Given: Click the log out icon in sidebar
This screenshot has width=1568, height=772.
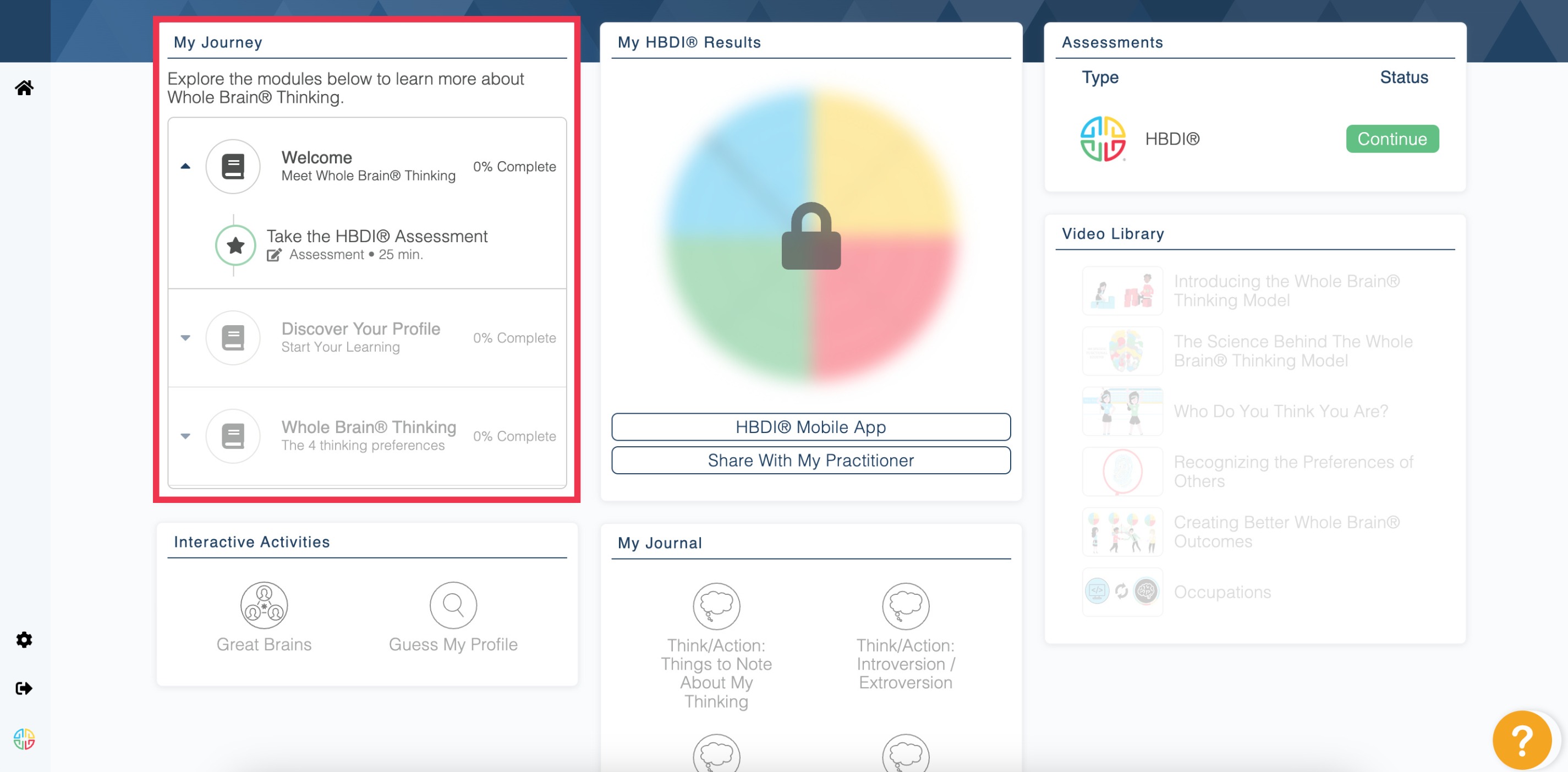Looking at the screenshot, I should 24,688.
